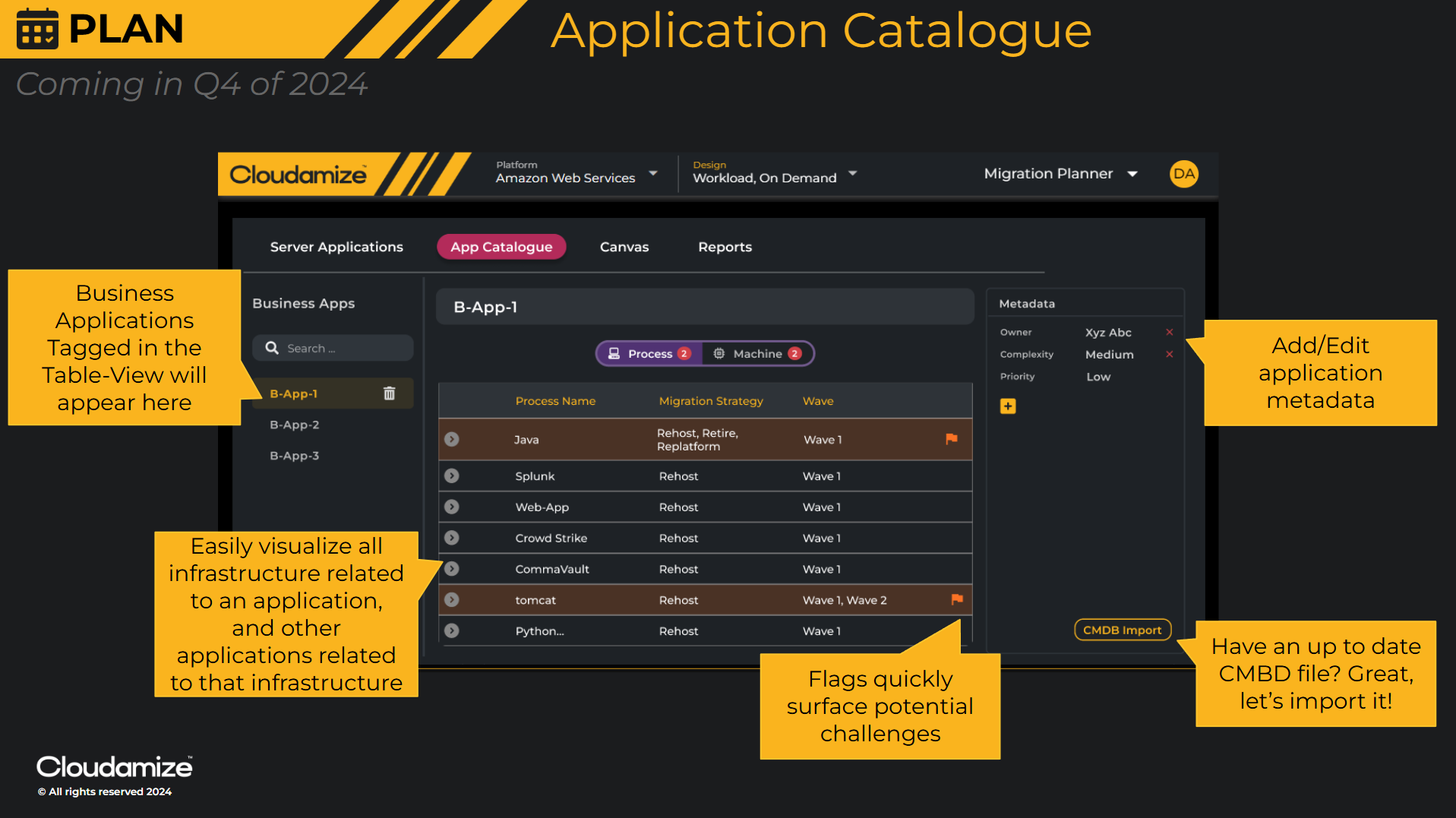Screen dimensions: 1456x818
Task: Click the Process Name column header
Action: click(555, 401)
